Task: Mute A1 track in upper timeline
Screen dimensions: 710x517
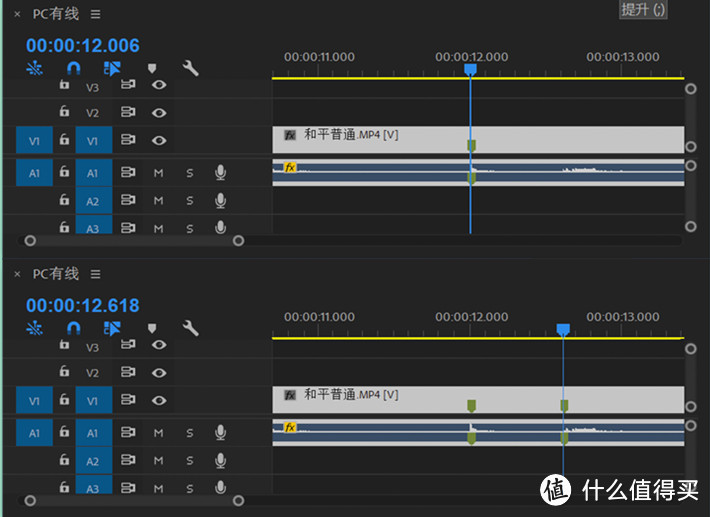Action: click(158, 173)
